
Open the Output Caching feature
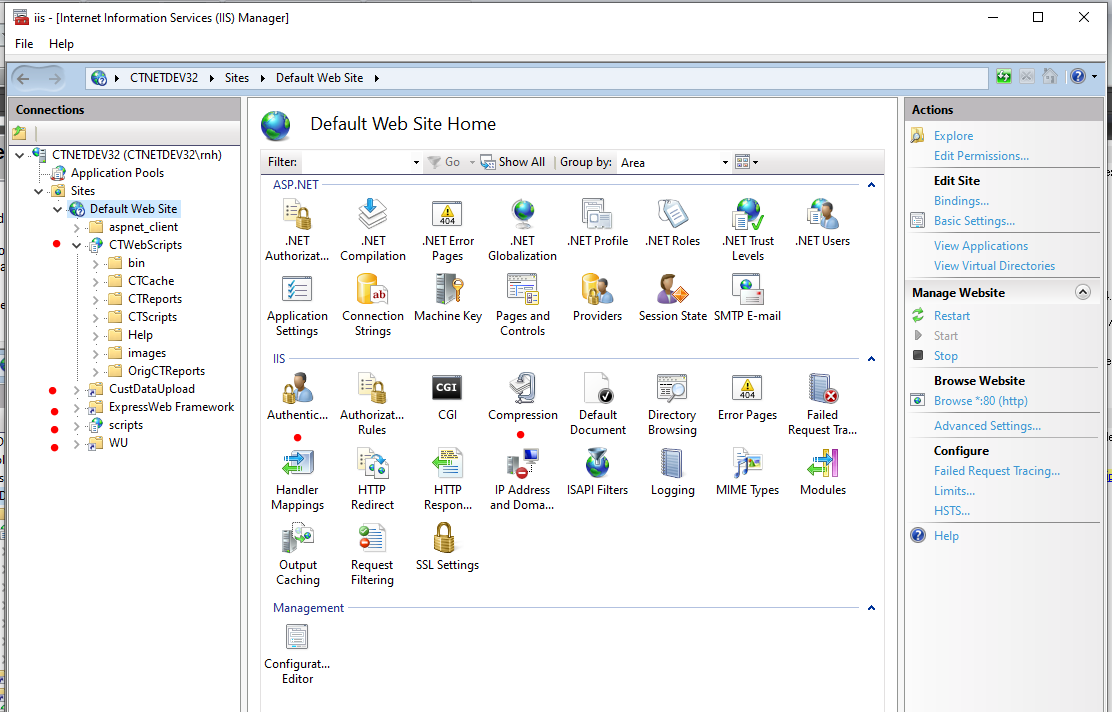[x=297, y=555]
